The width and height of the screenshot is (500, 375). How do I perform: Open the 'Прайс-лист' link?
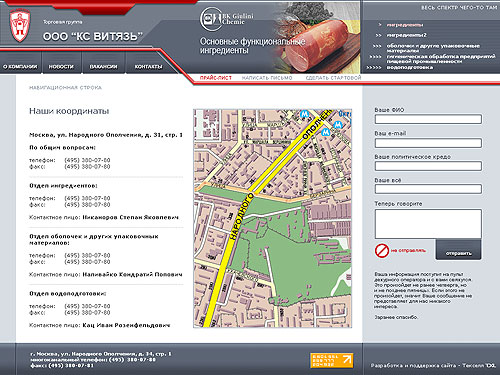tap(216, 78)
